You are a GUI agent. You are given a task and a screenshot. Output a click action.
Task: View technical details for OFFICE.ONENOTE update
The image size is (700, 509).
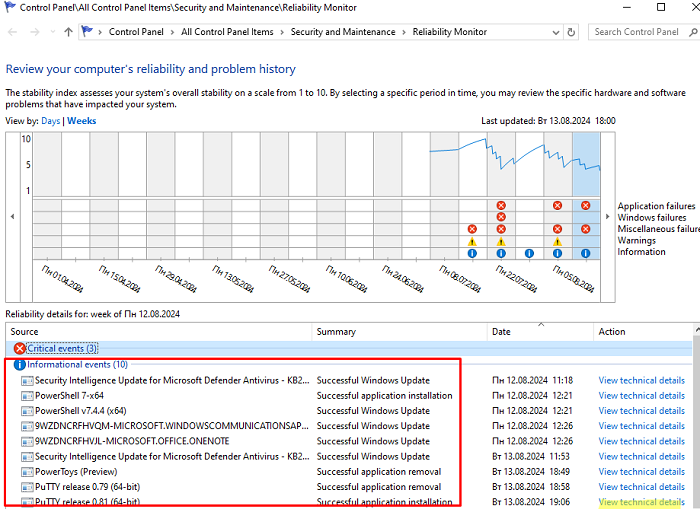coord(642,442)
